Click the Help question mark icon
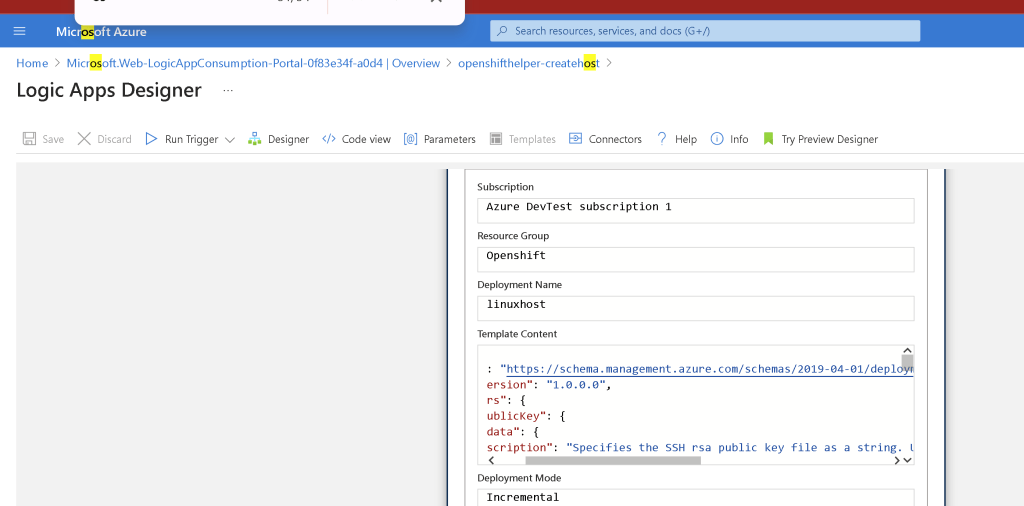The image size is (1024, 506). [x=662, y=138]
